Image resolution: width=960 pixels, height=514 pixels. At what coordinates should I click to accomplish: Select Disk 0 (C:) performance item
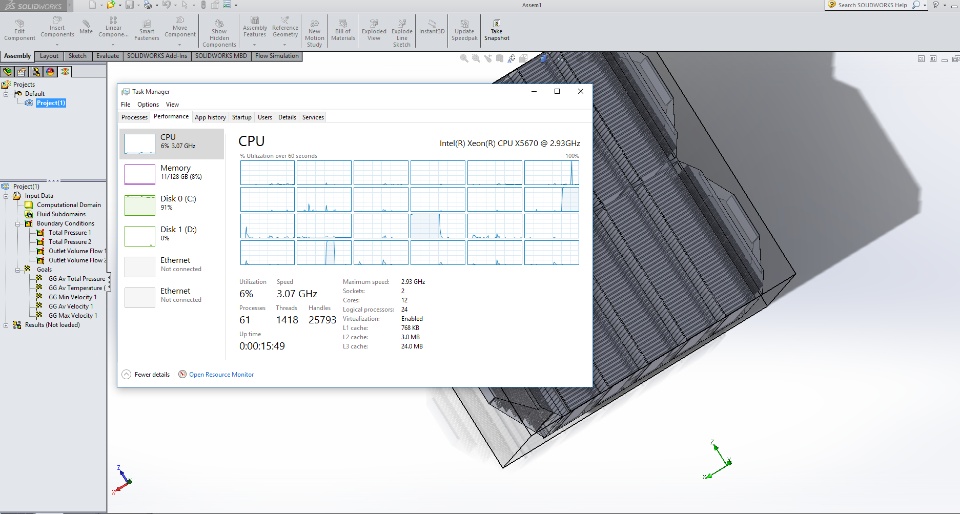pyautogui.click(x=172, y=205)
